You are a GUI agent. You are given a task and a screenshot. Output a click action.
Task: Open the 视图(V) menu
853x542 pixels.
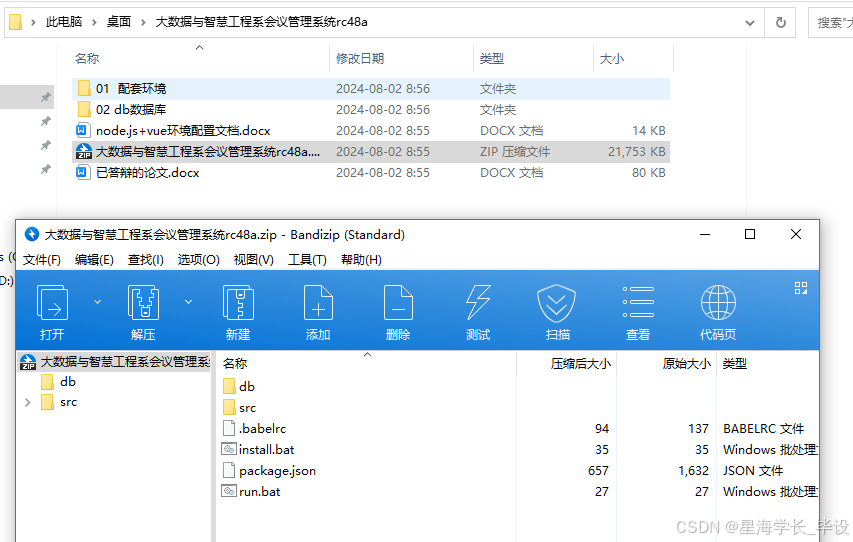point(254,260)
